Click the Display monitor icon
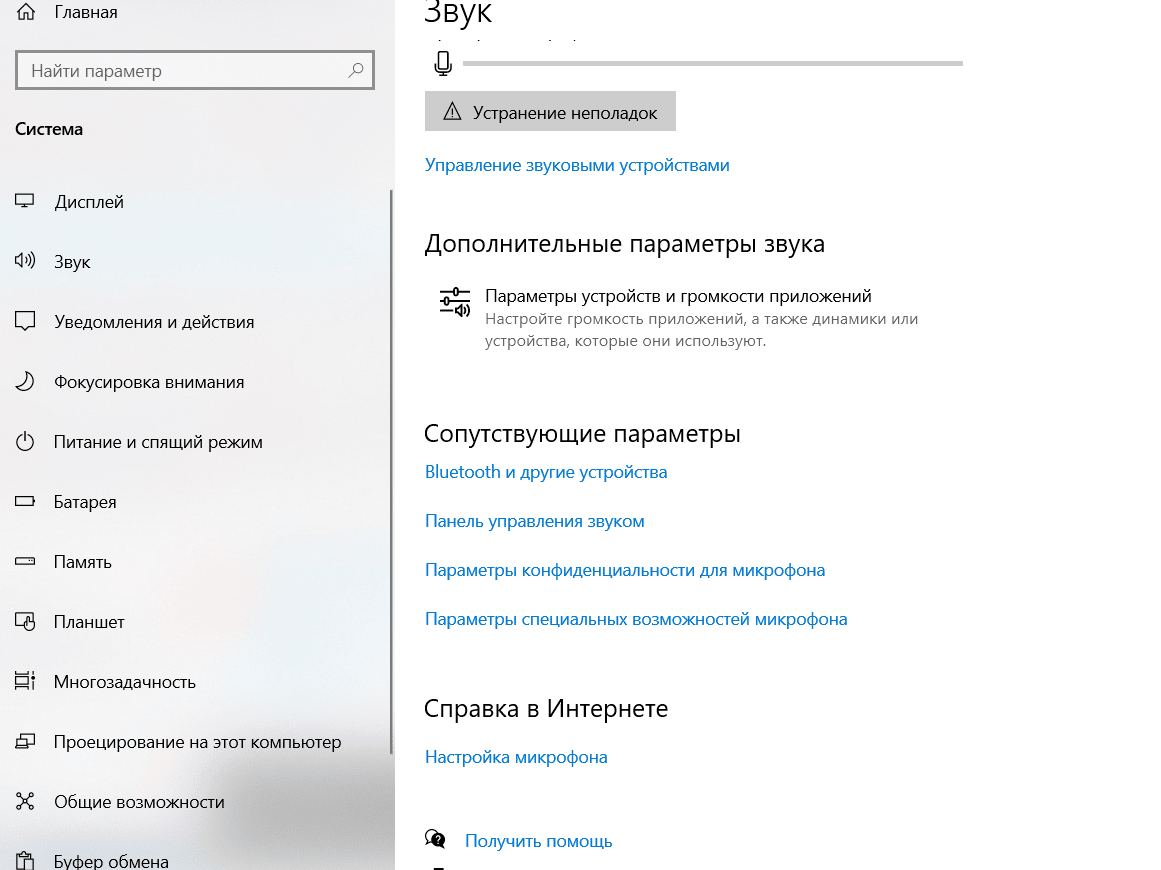 point(24,201)
